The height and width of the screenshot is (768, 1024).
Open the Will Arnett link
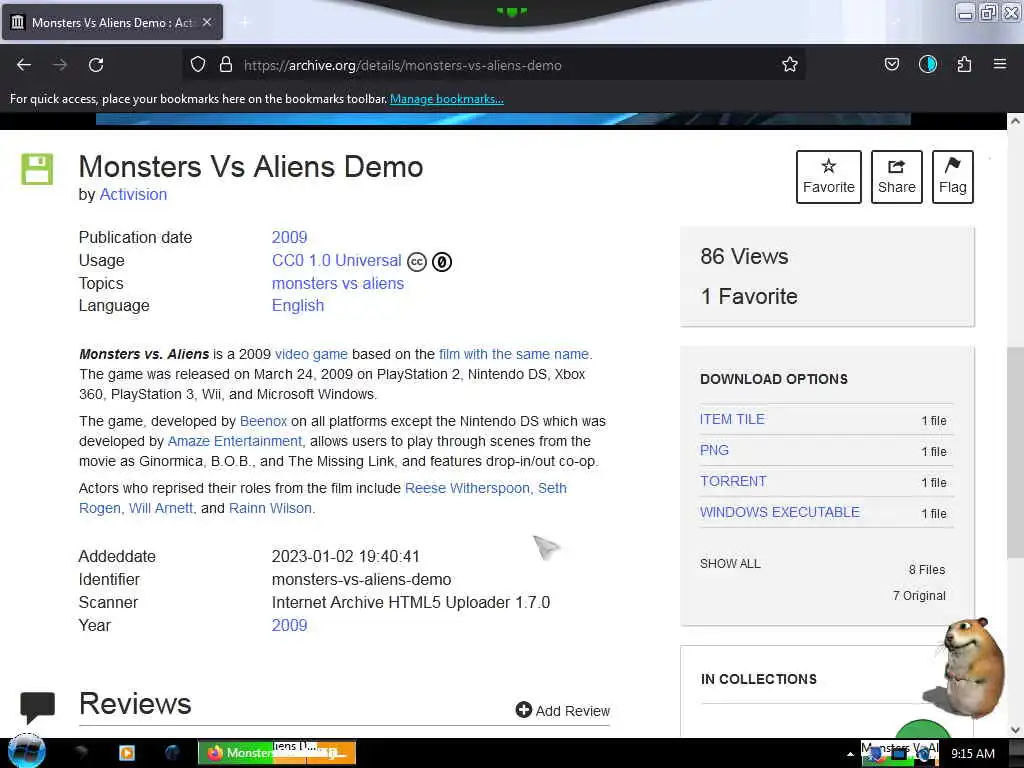click(x=161, y=508)
